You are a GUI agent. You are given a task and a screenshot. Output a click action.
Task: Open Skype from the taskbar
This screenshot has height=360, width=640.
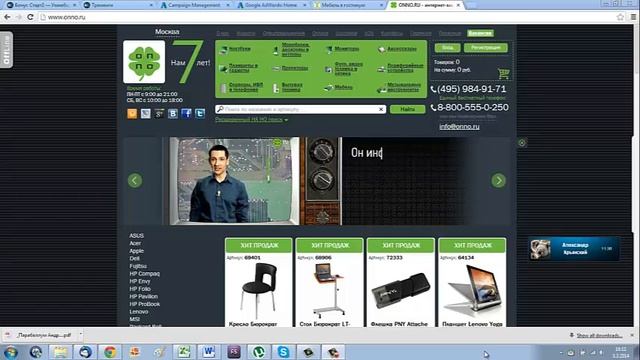283,352
